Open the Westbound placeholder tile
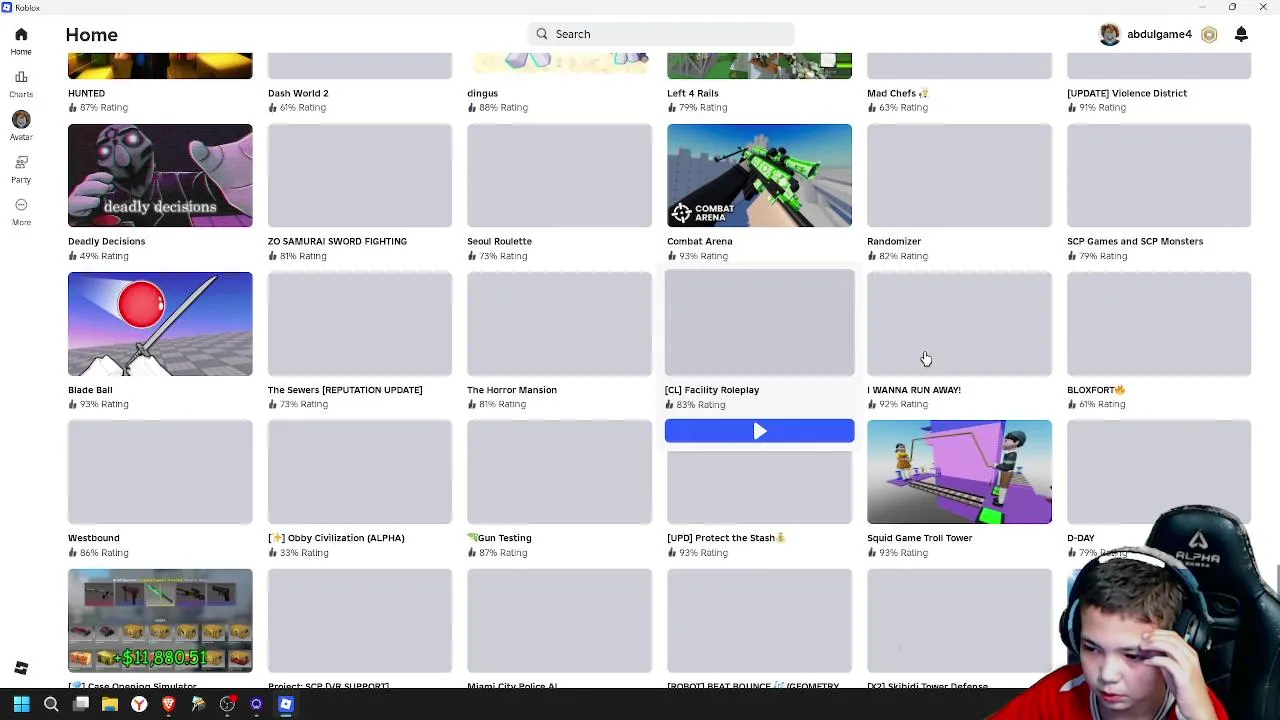The image size is (1280, 720). [x=160, y=472]
